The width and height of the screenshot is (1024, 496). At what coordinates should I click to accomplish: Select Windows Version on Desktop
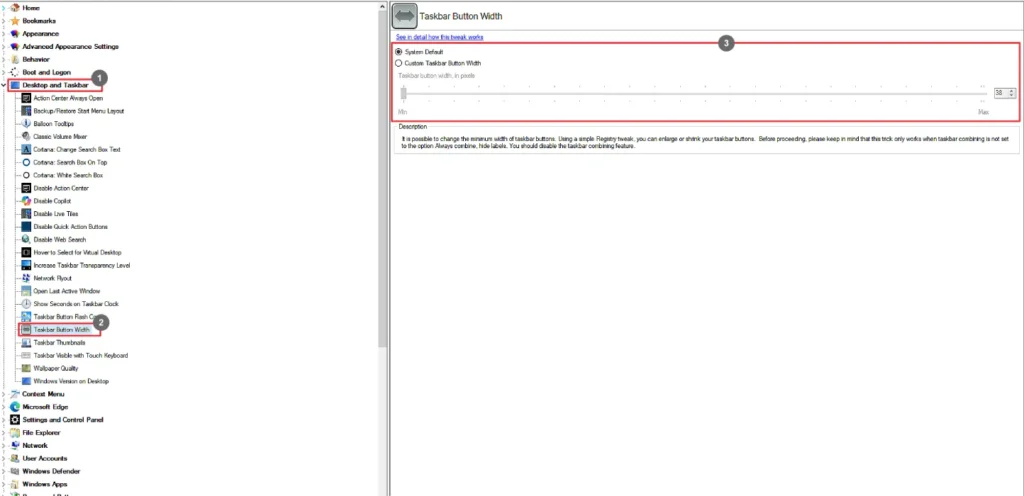[x=71, y=381]
